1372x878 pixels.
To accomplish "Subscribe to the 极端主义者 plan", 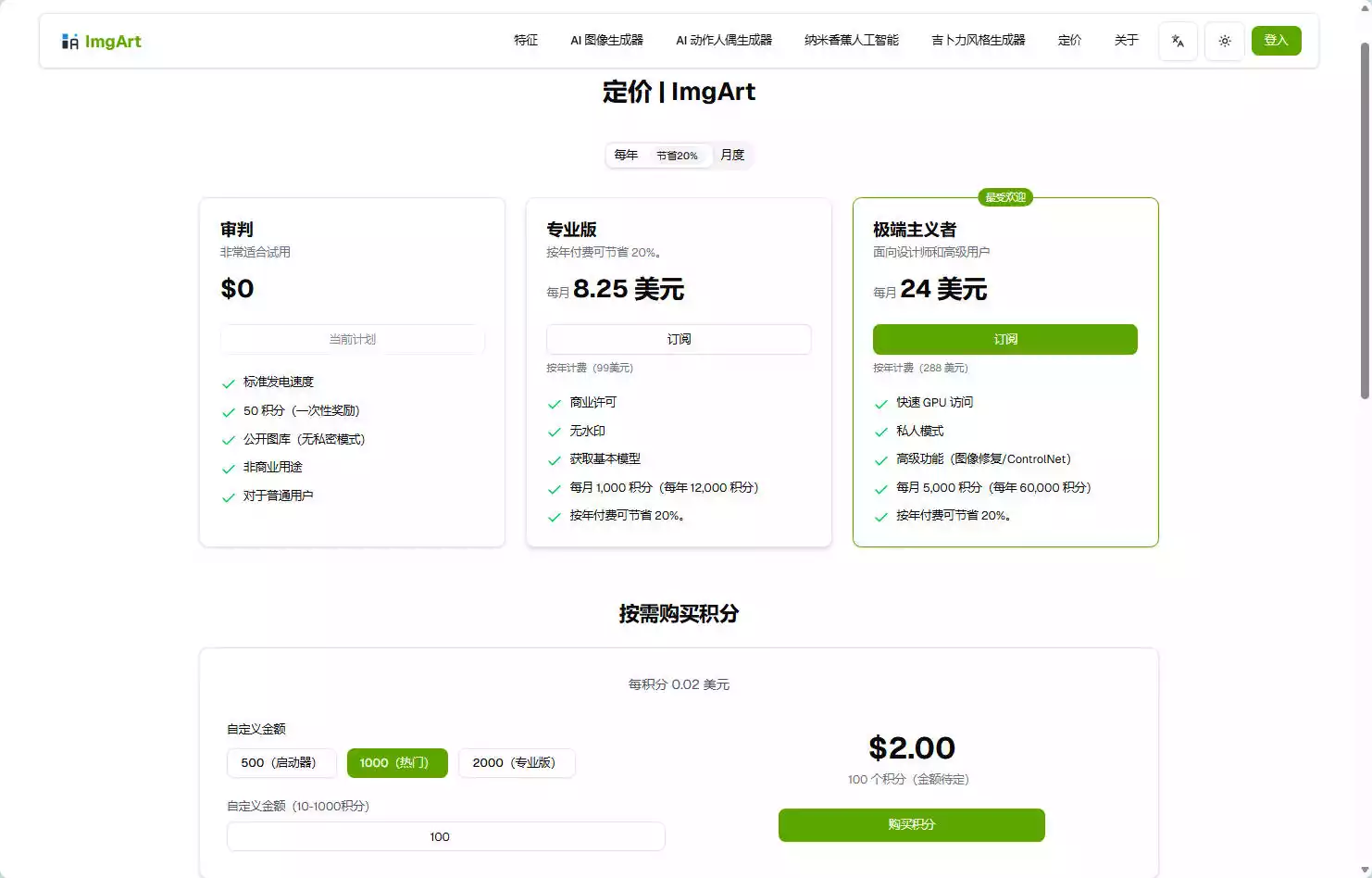I will [1005, 339].
